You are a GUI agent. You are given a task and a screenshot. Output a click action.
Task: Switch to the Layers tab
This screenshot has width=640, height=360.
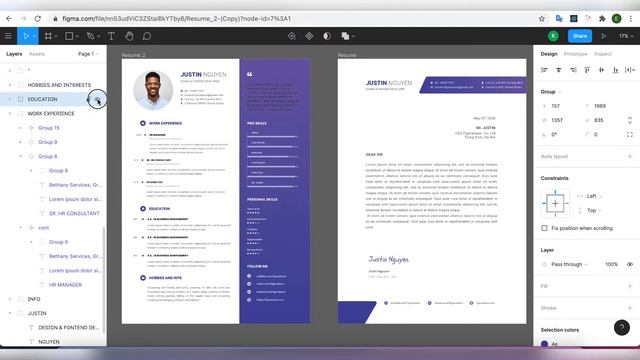tap(14, 54)
